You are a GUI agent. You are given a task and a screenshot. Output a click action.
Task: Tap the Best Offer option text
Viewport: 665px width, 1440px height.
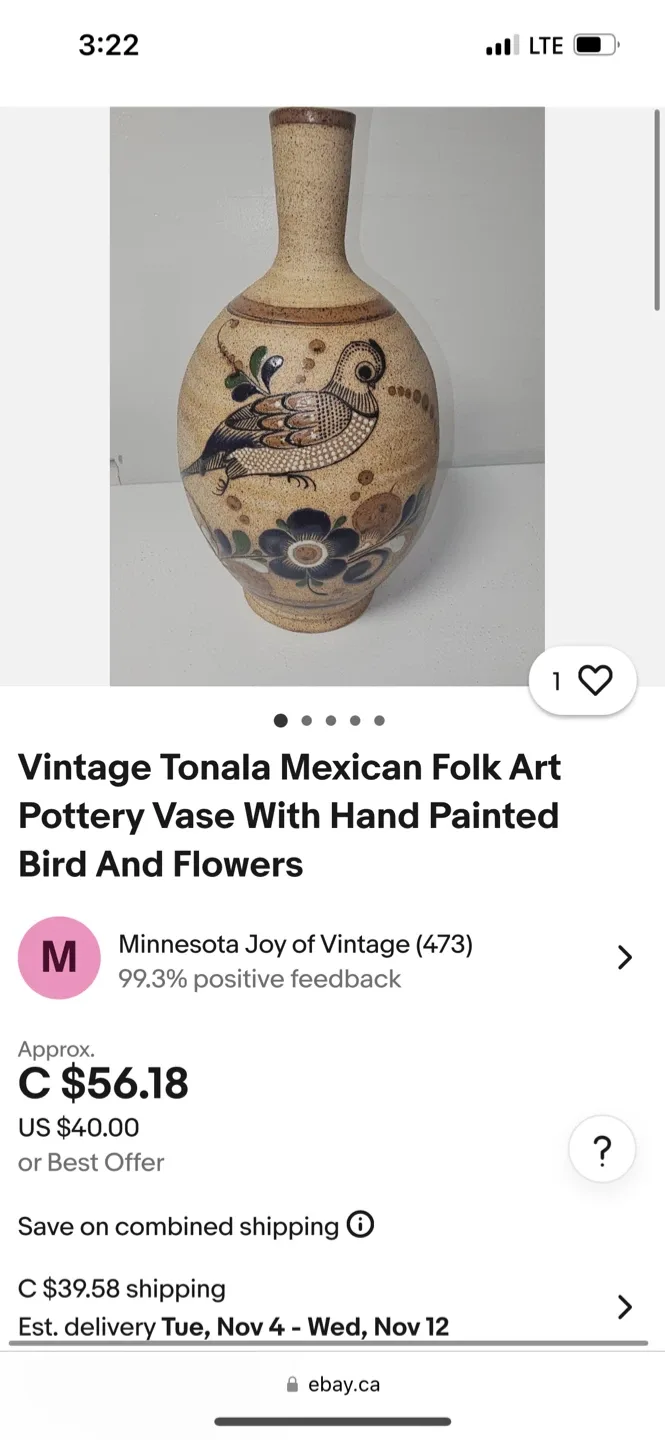pyautogui.click(x=91, y=1162)
